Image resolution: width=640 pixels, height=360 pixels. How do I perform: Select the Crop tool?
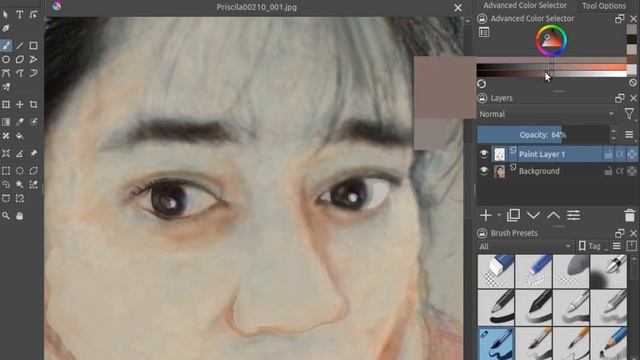click(33, 104)
